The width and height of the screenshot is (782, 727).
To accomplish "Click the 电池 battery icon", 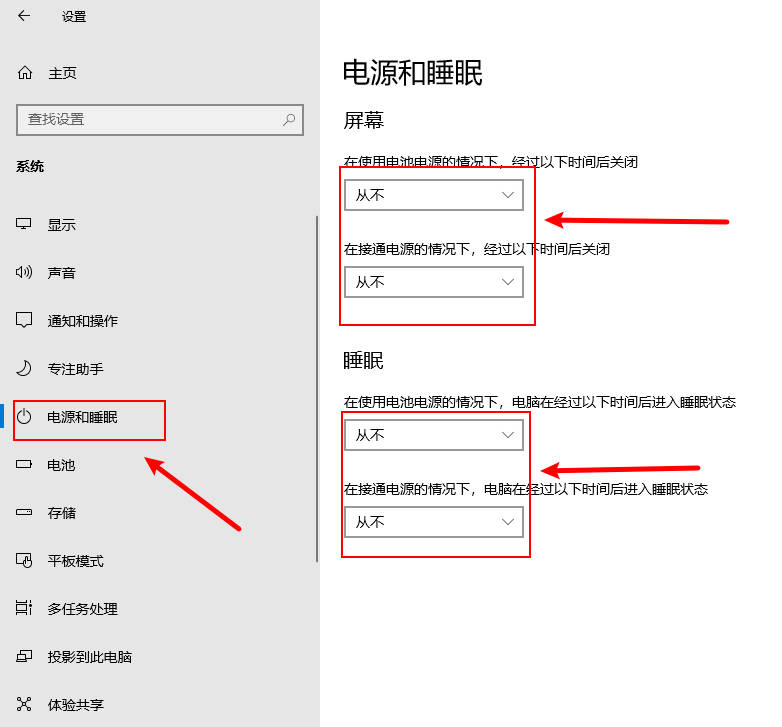I will click(23, 465).
